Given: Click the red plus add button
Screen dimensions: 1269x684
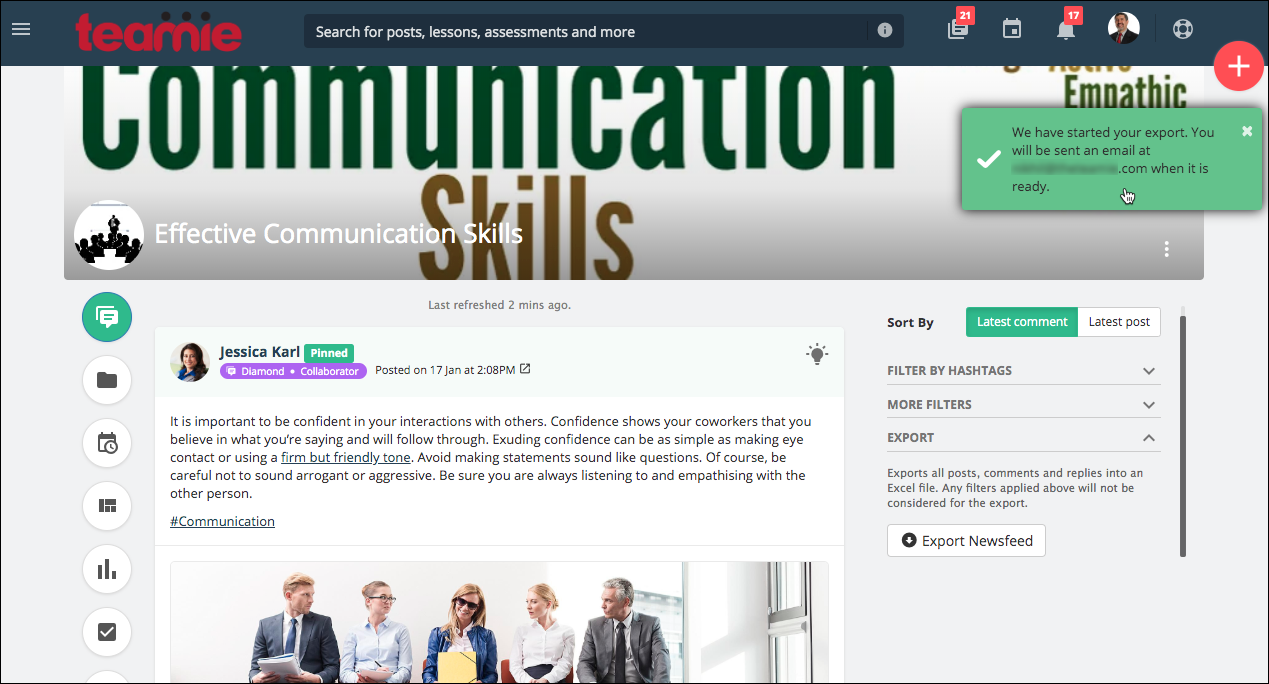Looking at the screenshot, I should point(1239,66).
